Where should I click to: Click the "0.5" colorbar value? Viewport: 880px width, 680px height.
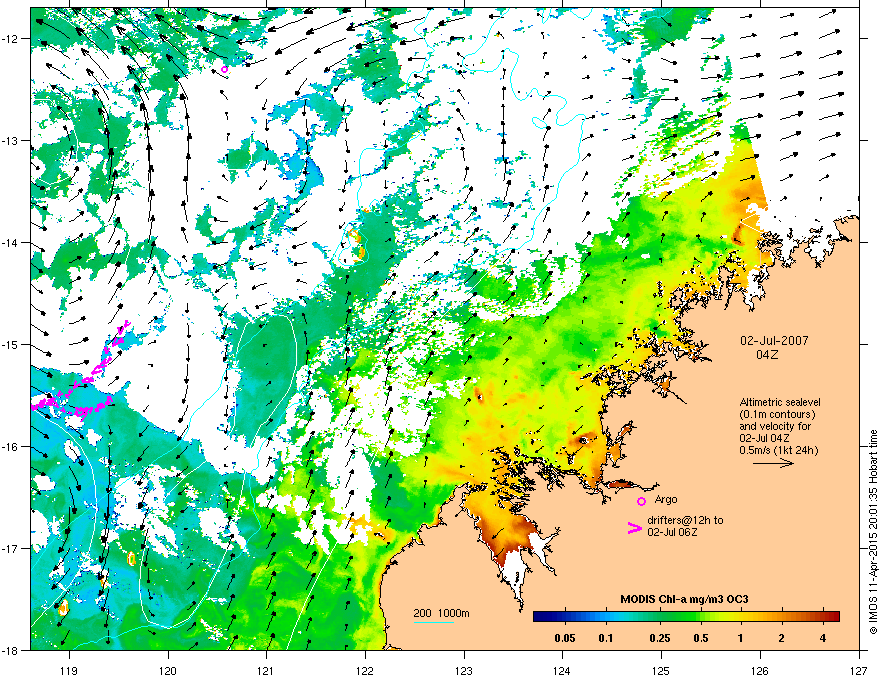pyautogui.click(x=701, y=638)
